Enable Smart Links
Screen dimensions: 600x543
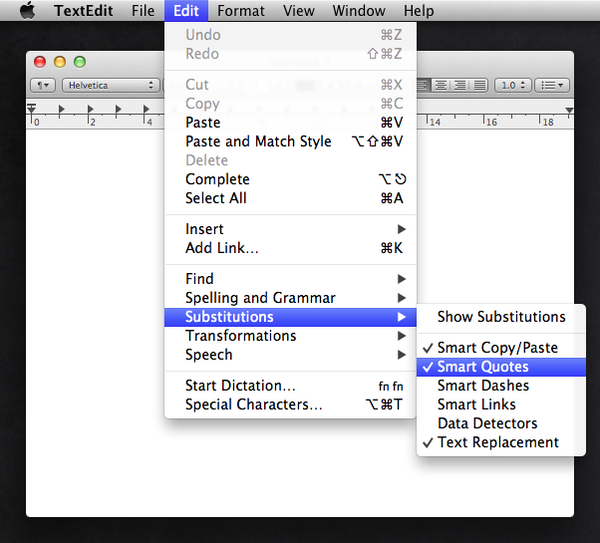[x=501, y=404]
